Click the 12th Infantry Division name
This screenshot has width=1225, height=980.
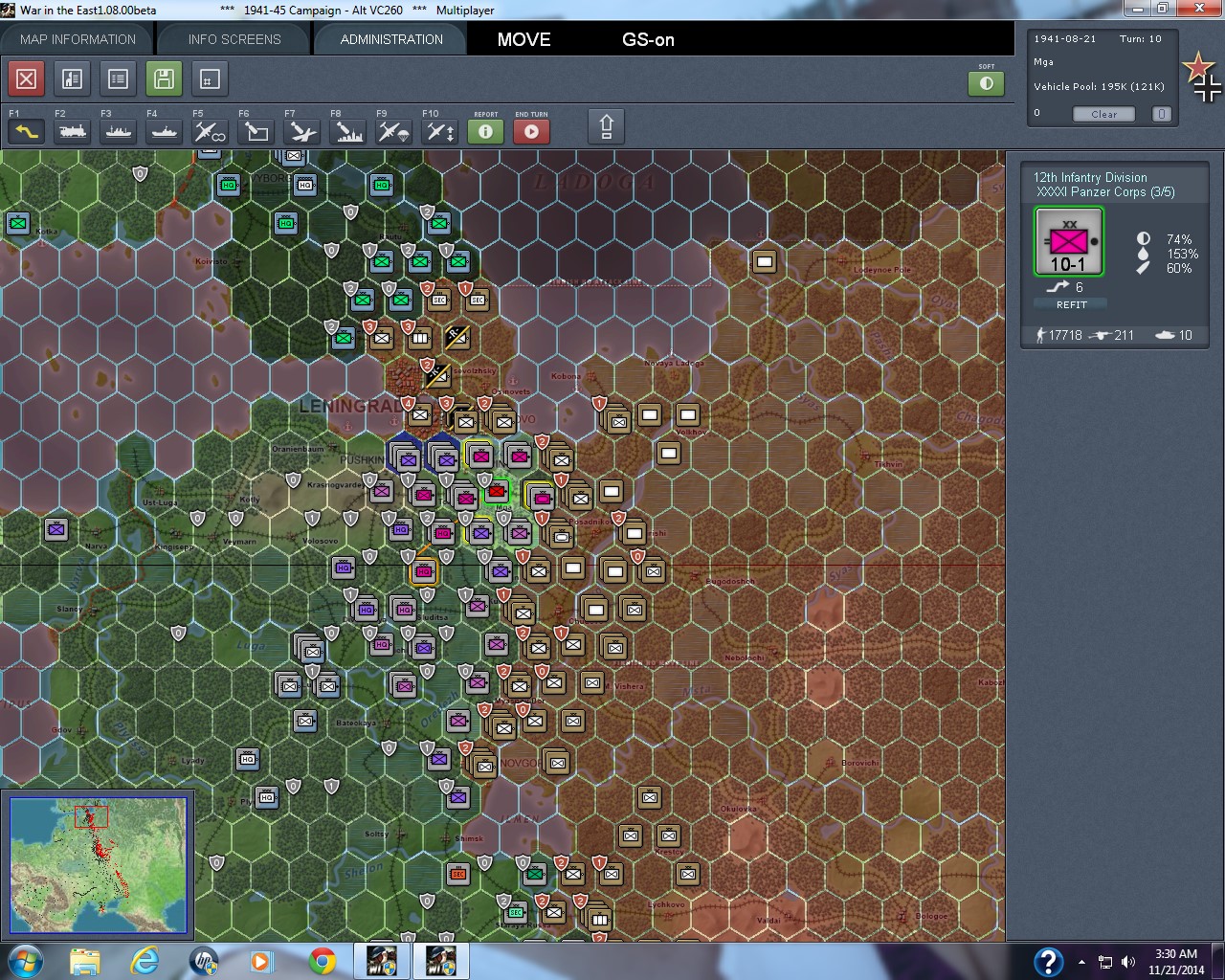tap(1090, 177)
